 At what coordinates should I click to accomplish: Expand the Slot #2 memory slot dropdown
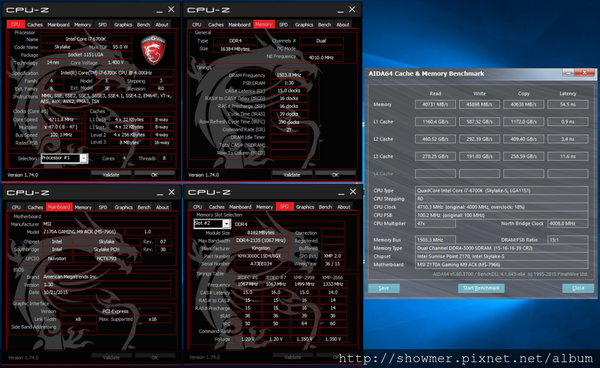(x=227, y=224)
